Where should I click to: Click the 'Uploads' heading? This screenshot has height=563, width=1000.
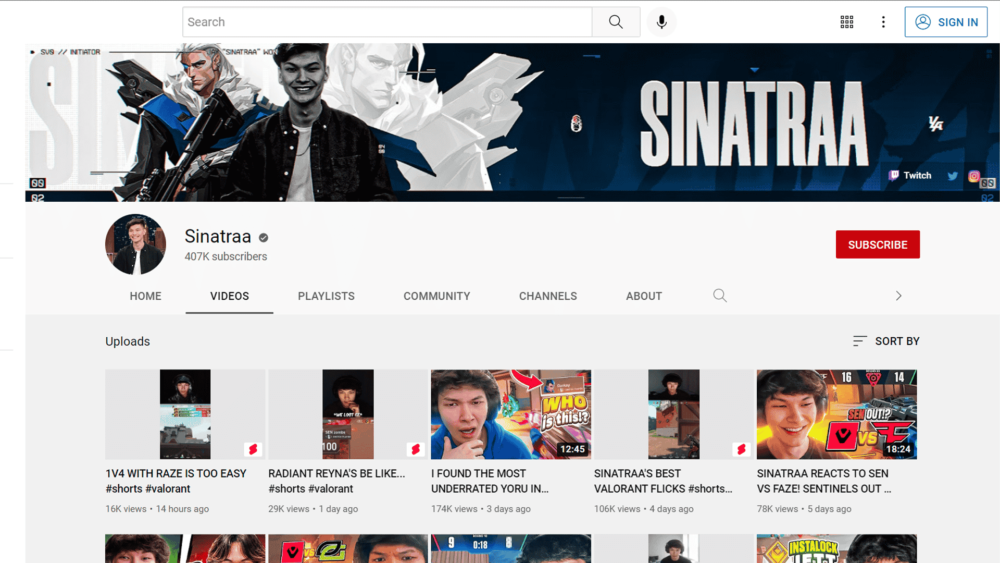pos(128,341)
